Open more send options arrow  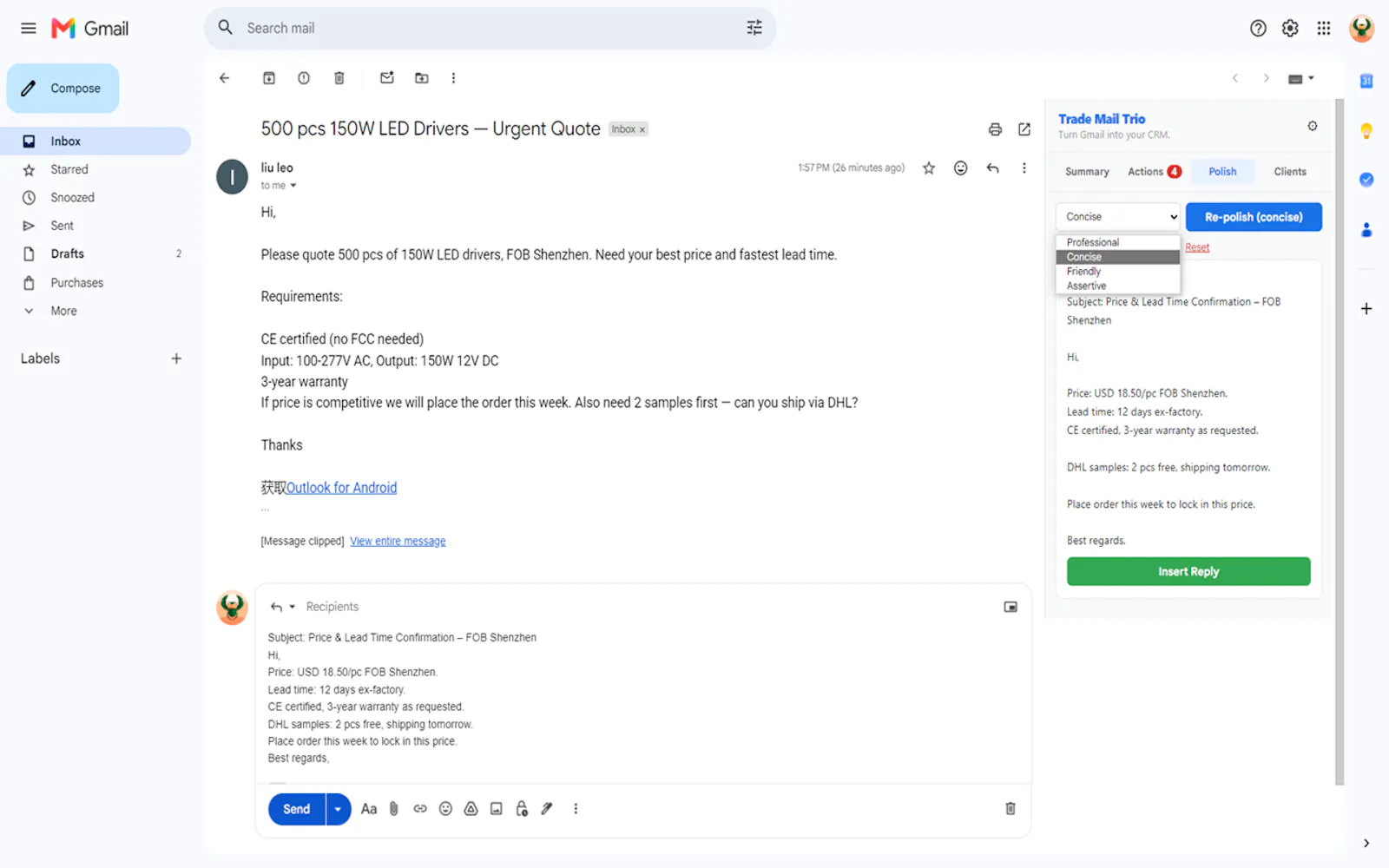[x=338, y=809]
